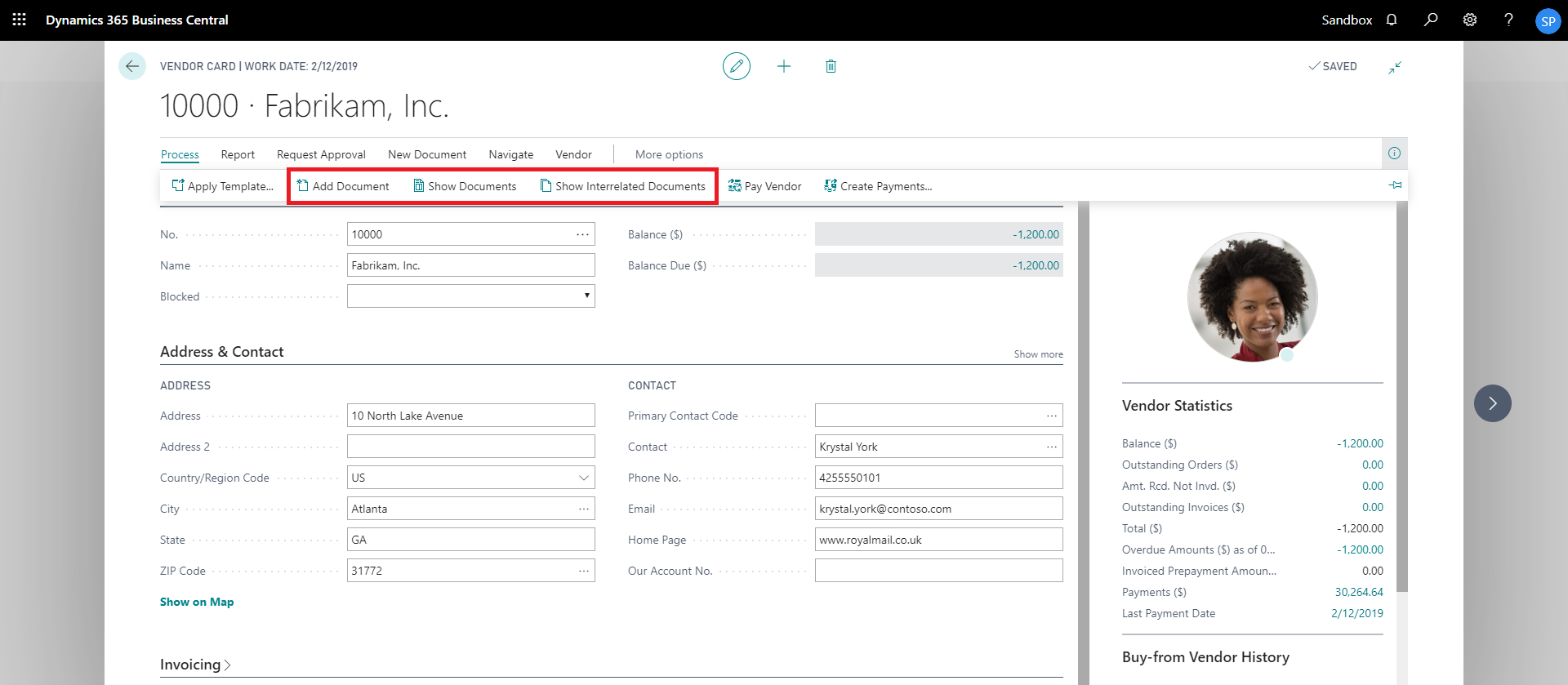Open the Blocked dropdown

click(471, 296)
